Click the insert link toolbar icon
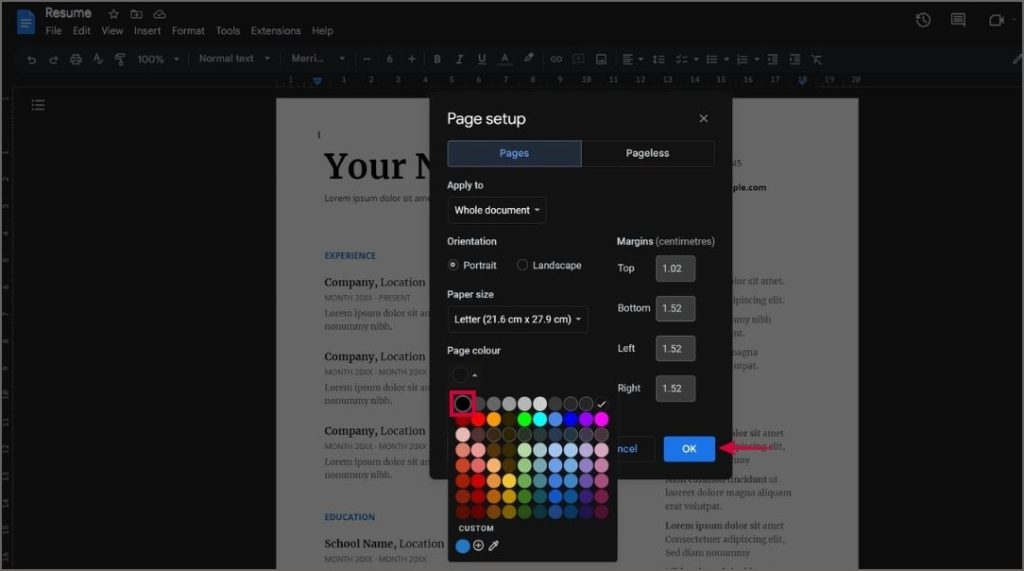This screenshot has width=1024, height=571. click(556, 59)
